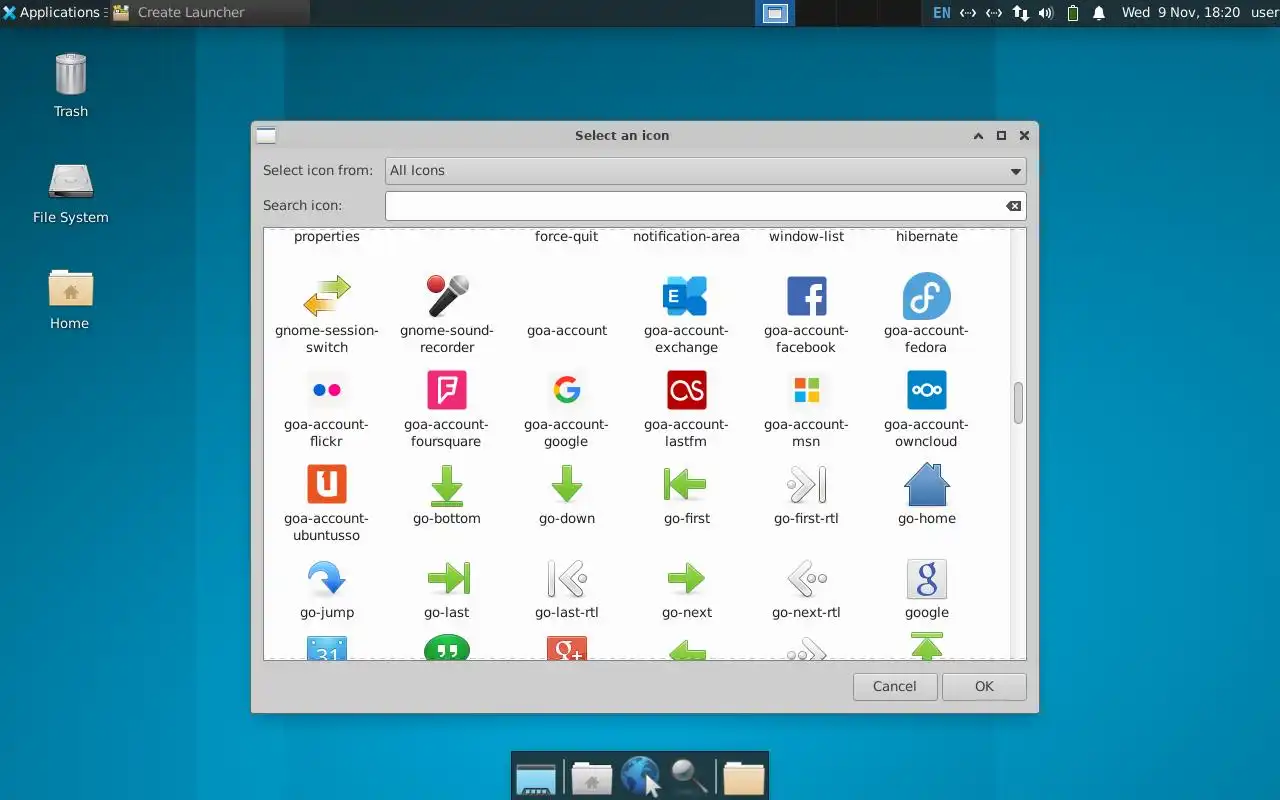The height and width of the screenshot is (800, 1280).
Task: Select the go-down arrow icon
Action: pos(567,484)
